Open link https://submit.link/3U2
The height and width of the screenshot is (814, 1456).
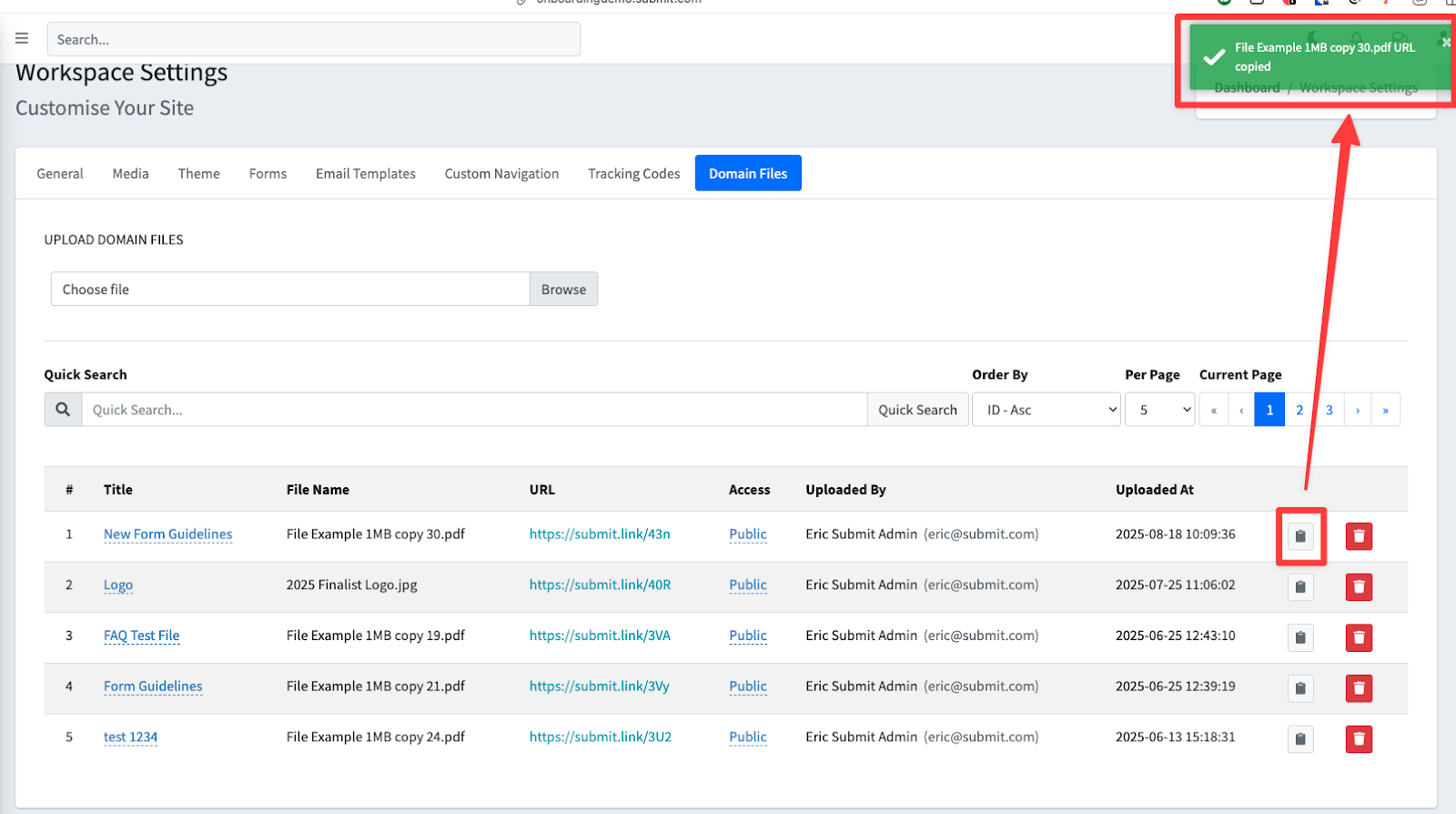click(x=601, y=737)
